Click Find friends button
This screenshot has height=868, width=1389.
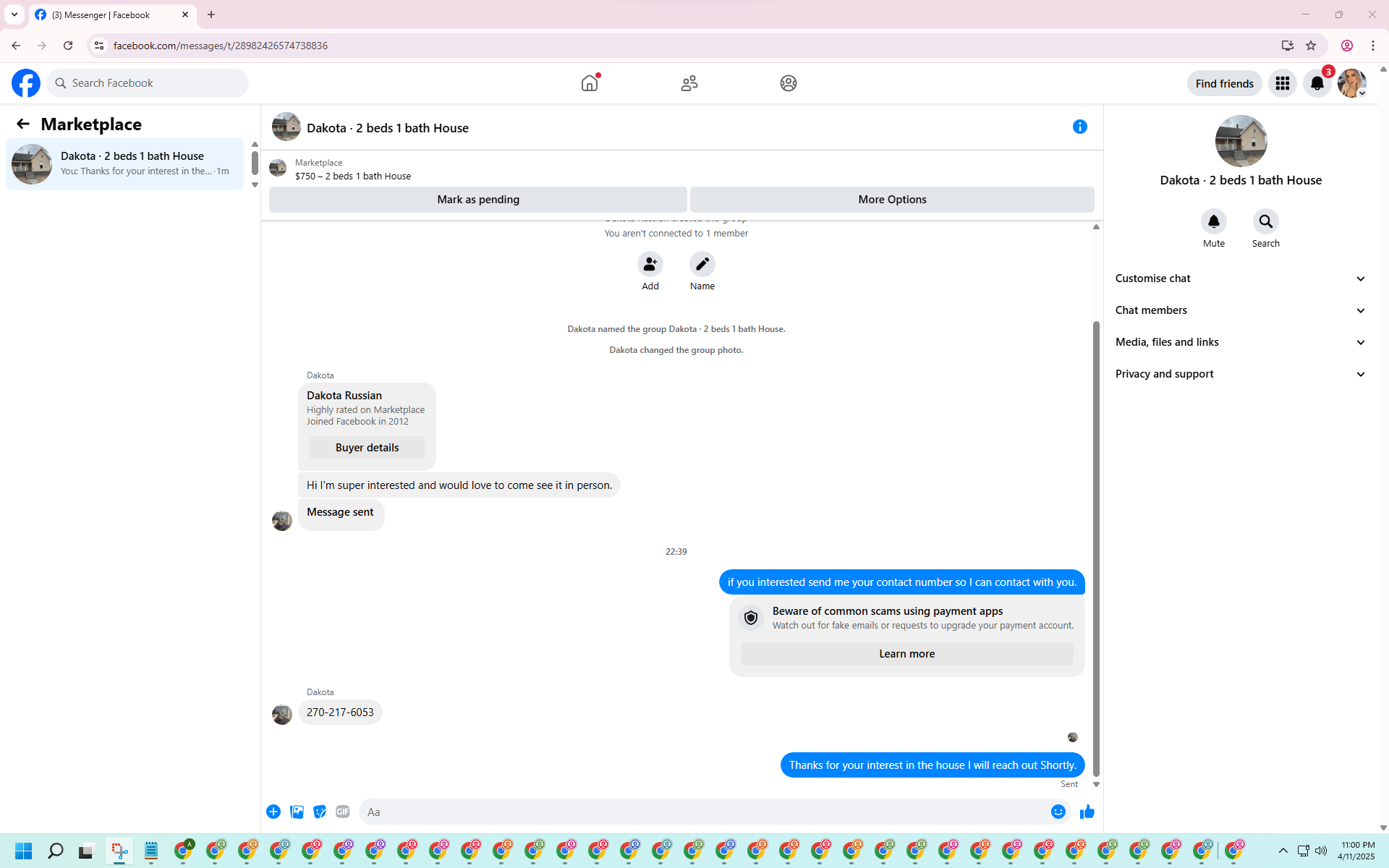point(1224,83)
